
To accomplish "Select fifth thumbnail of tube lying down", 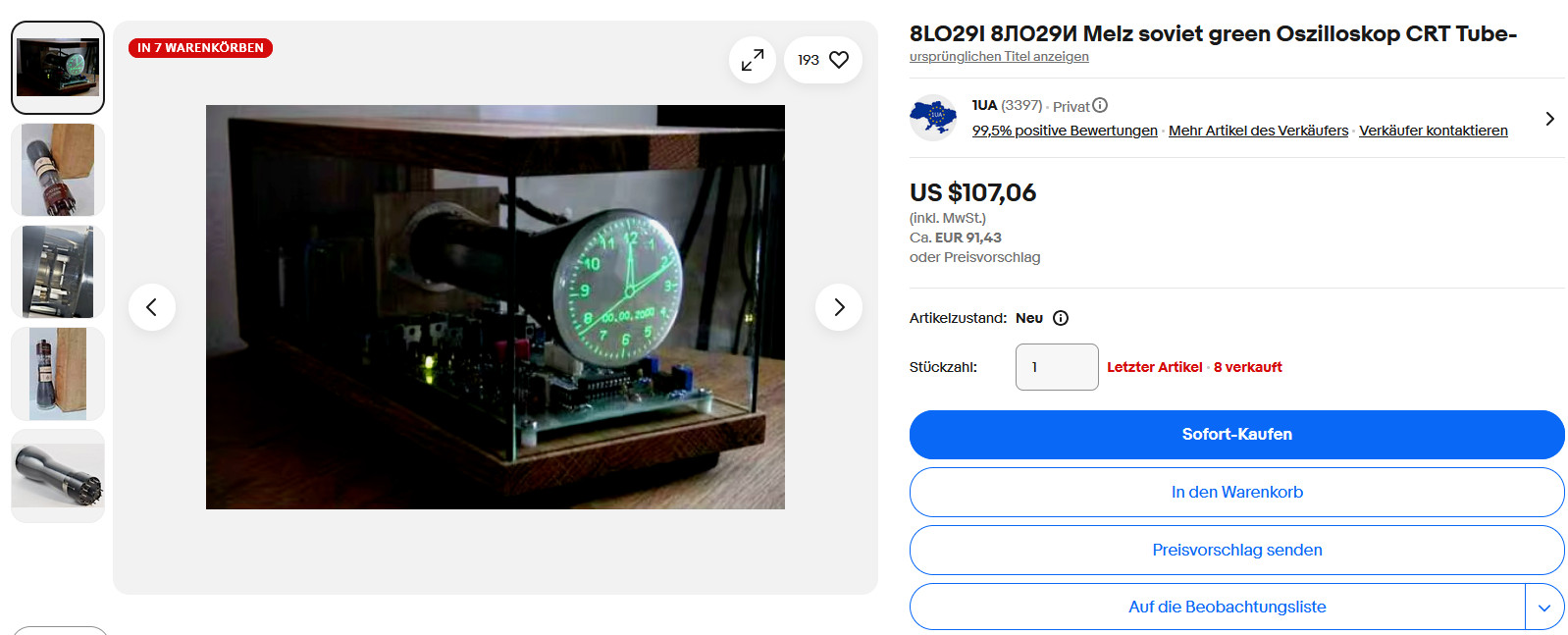I will point(58,476).
